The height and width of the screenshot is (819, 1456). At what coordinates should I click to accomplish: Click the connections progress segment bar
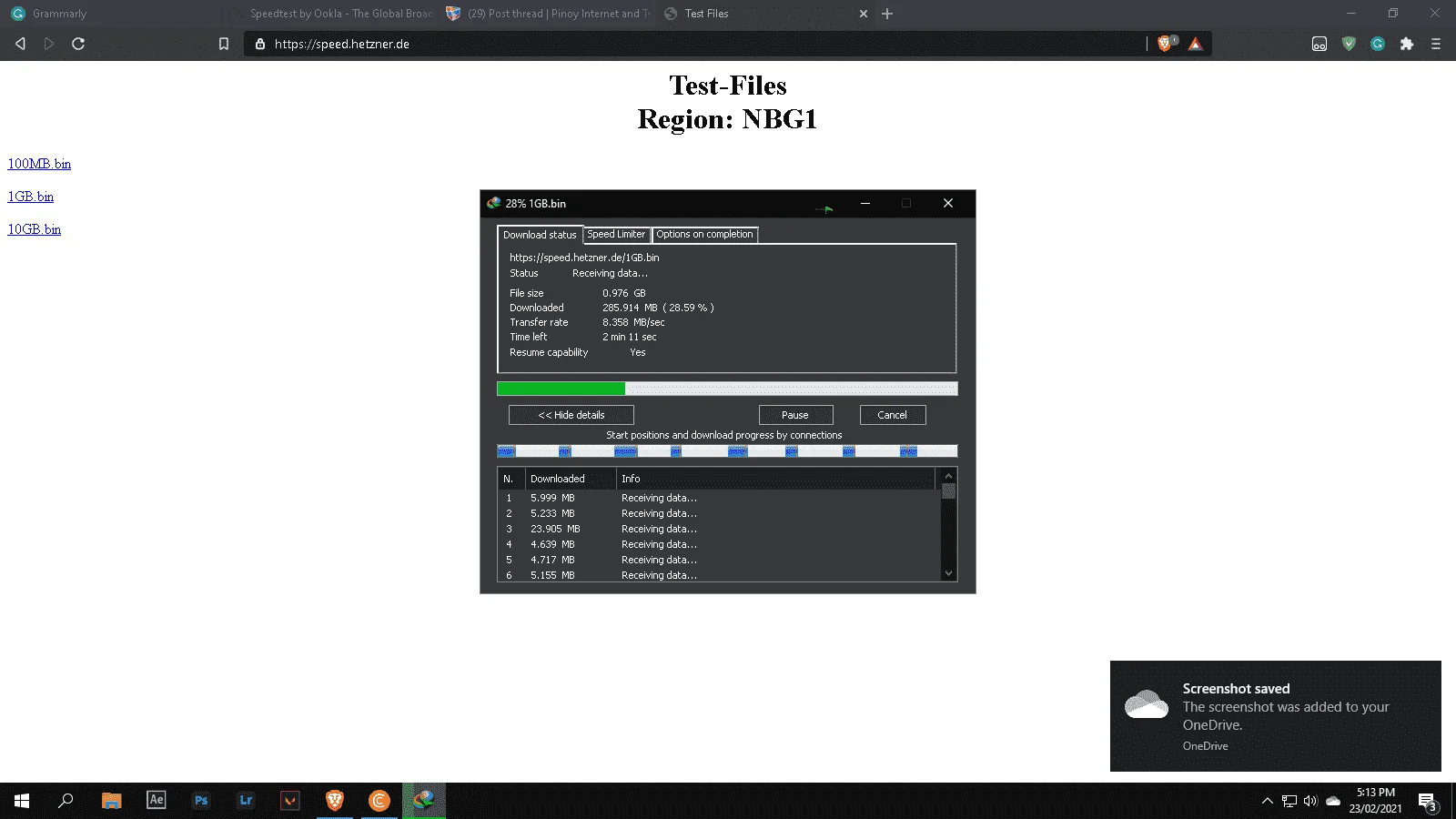pos(727,451)
